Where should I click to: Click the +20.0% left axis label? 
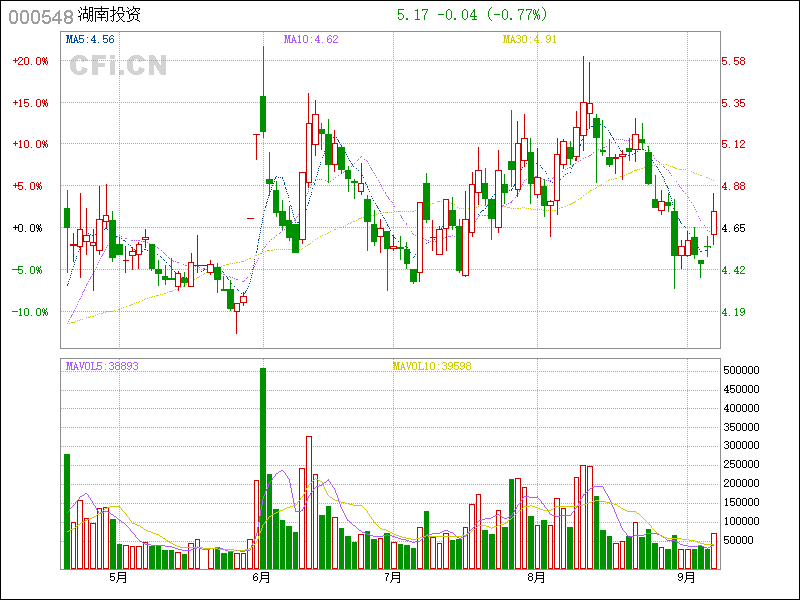(x=30, y=61)
